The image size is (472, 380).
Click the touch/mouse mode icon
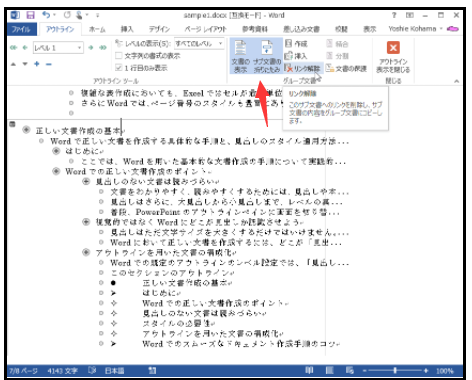coord(79,15)
